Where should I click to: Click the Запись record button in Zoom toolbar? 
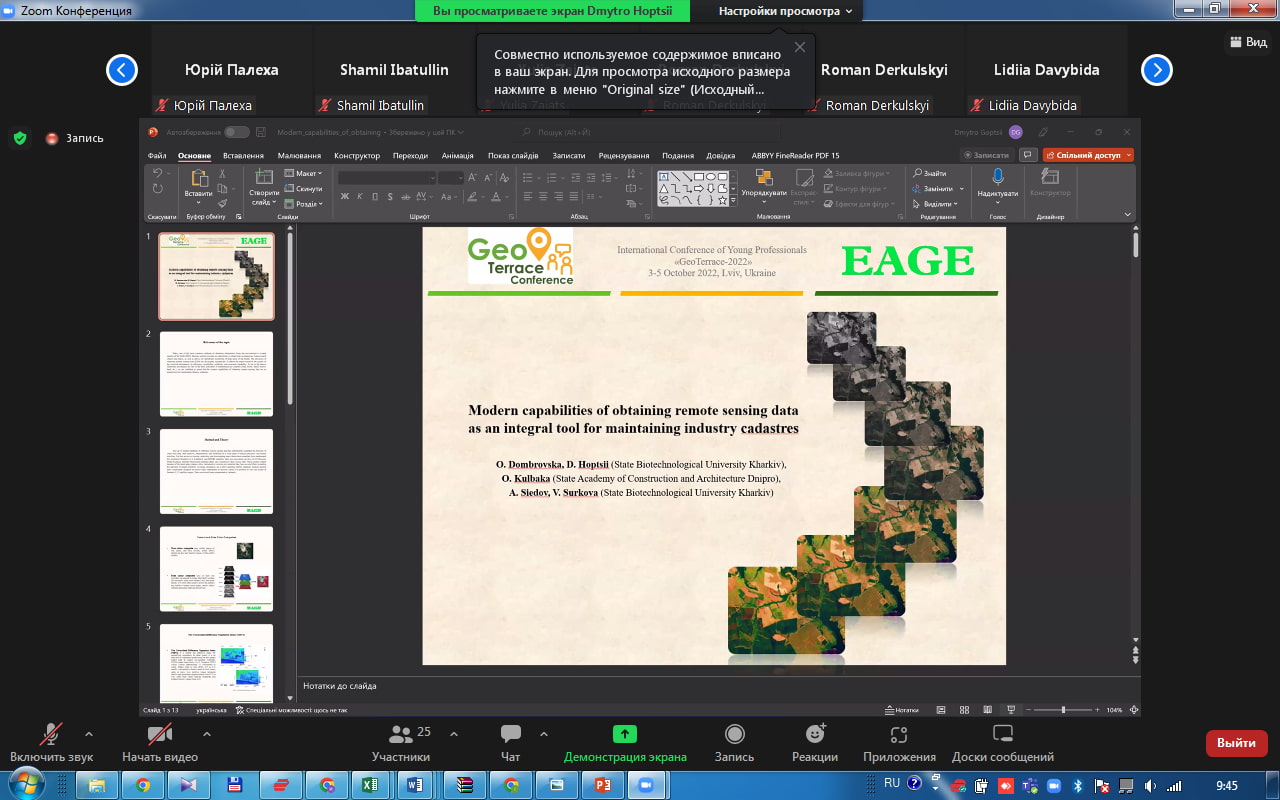(735, 745)
